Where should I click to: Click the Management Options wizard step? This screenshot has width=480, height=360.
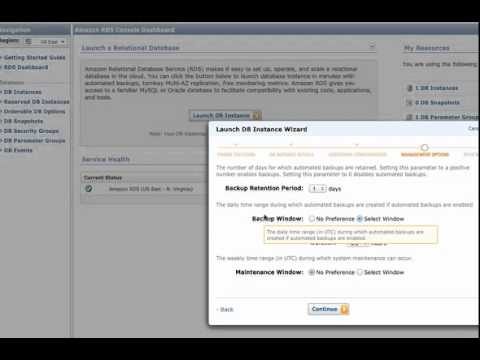(425, 154)
